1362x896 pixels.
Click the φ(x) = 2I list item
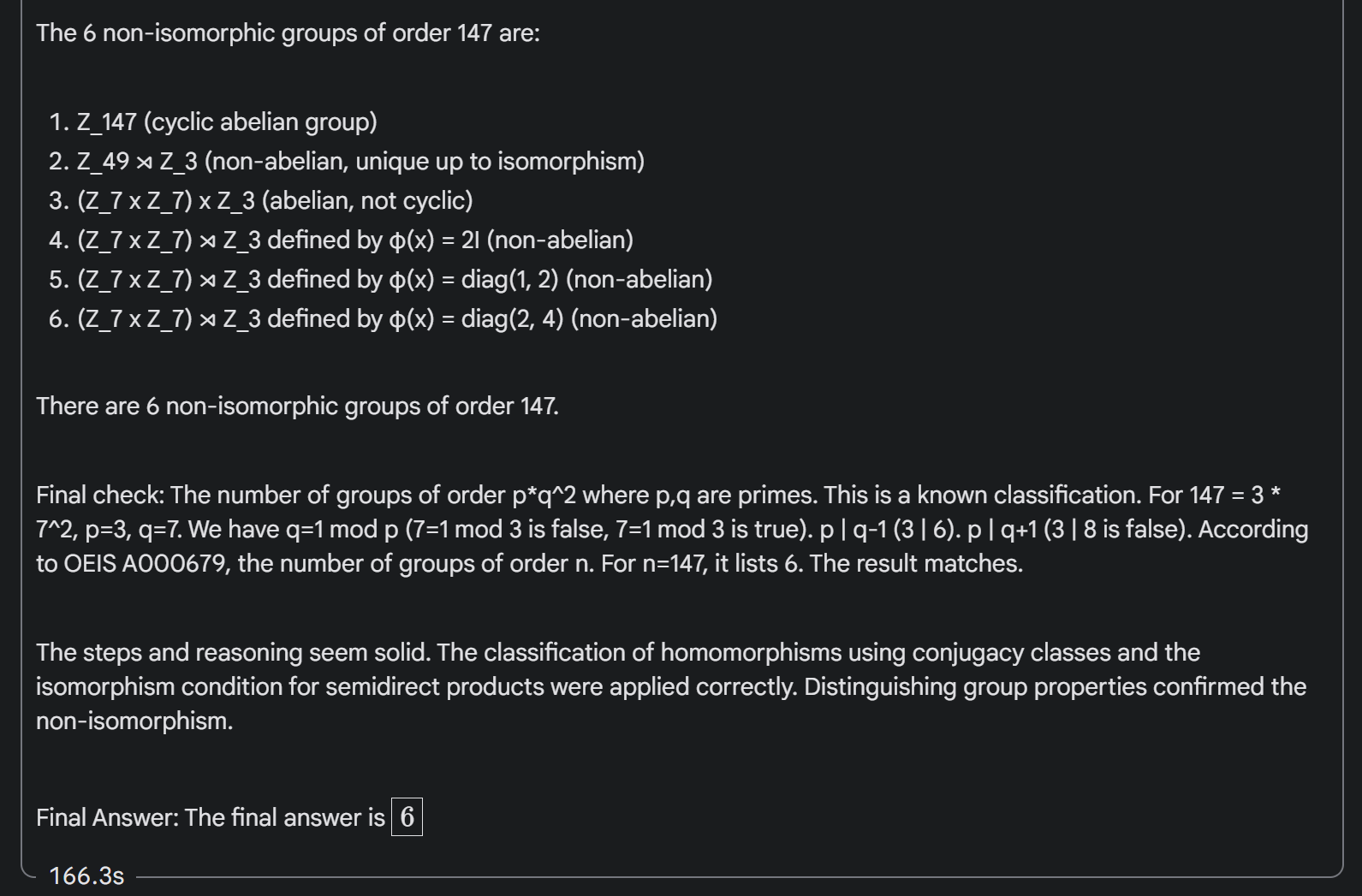[354, 240]
